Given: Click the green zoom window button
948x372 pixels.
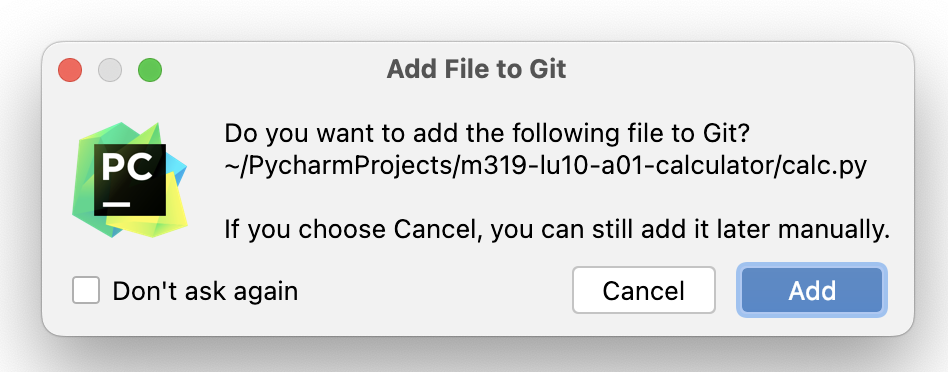Looking at the screenshot, I should pyautogui.click(x=150, y=70).
